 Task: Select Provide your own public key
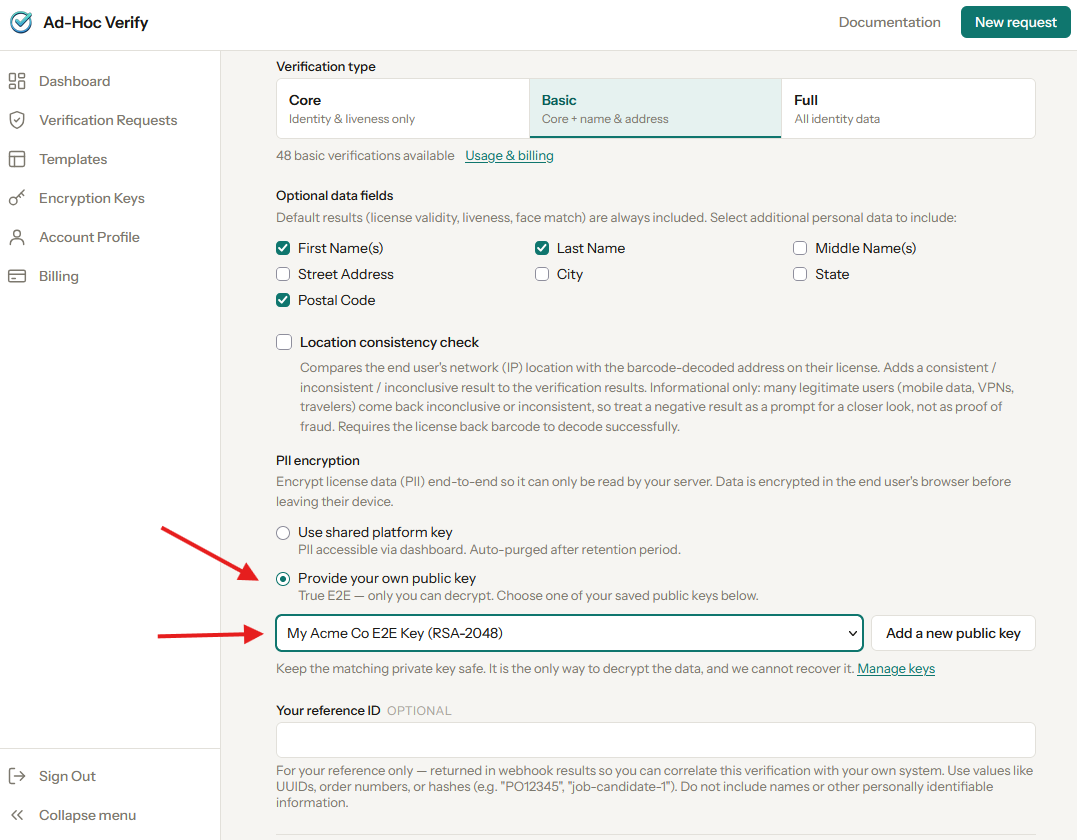[x=283, y=578]
